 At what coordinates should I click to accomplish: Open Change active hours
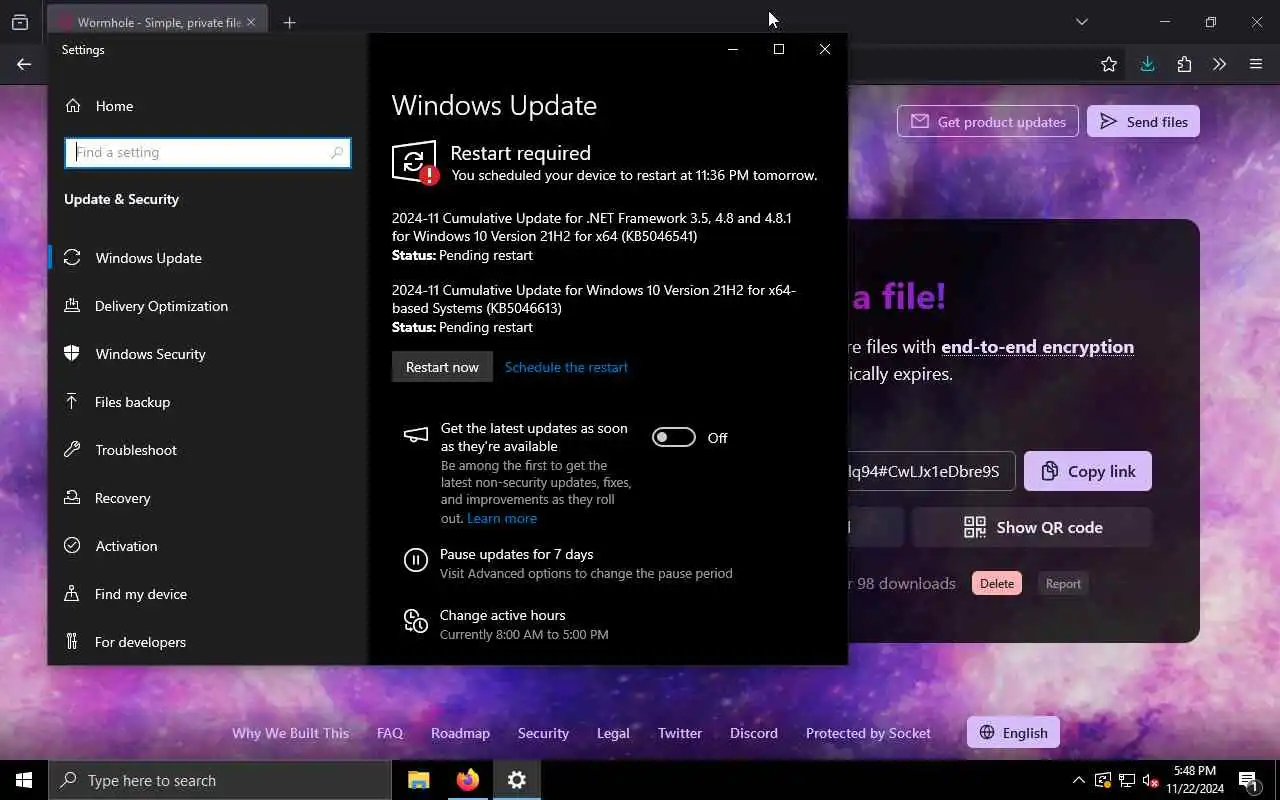(x=502, y=615)
